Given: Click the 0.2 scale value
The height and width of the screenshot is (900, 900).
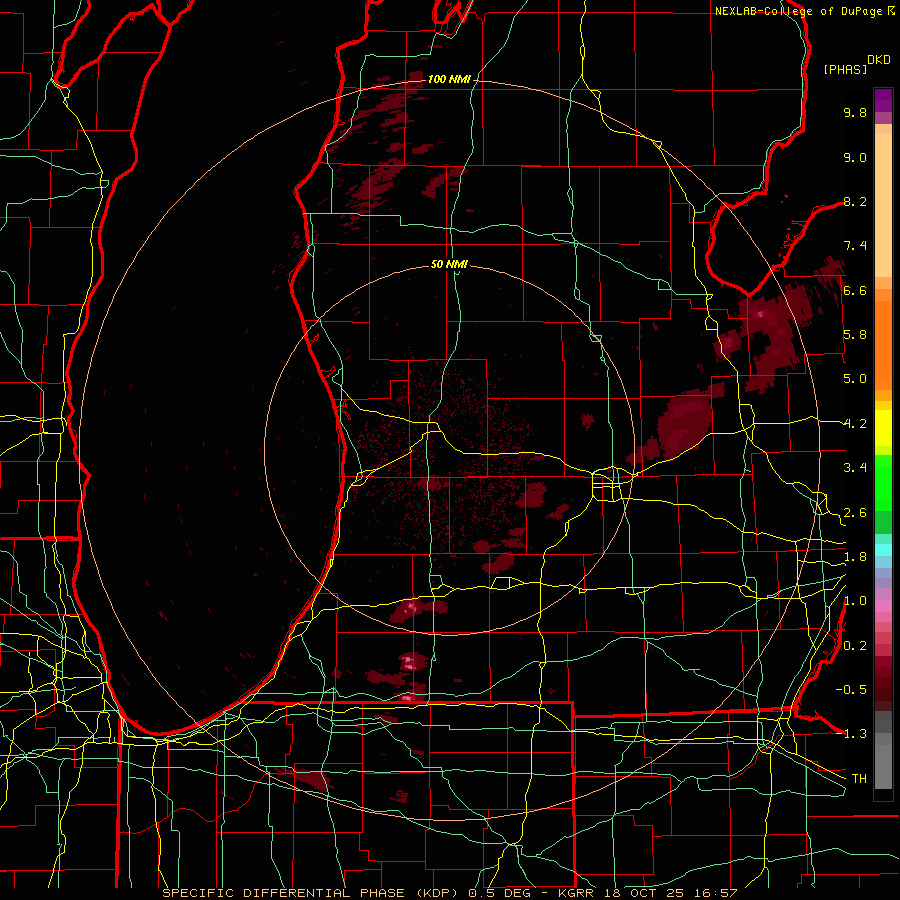Looking at the screenshot, I should pos(855,646).
